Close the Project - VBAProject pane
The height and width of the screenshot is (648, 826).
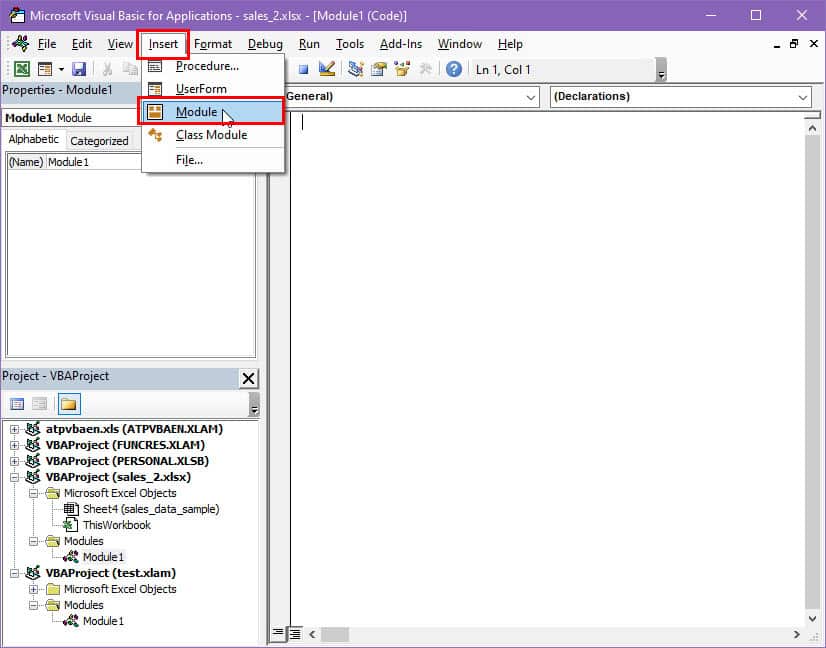coord(248,378)
